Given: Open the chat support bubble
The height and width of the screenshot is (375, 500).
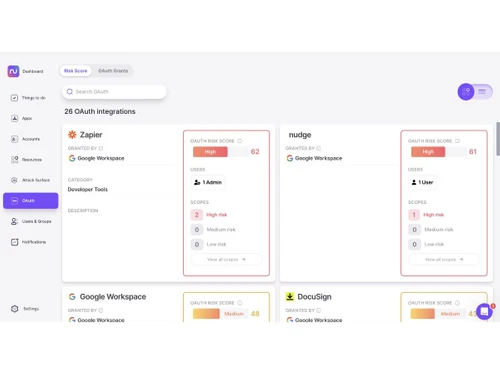Looking at the screenshot, I should click(484, 312).
